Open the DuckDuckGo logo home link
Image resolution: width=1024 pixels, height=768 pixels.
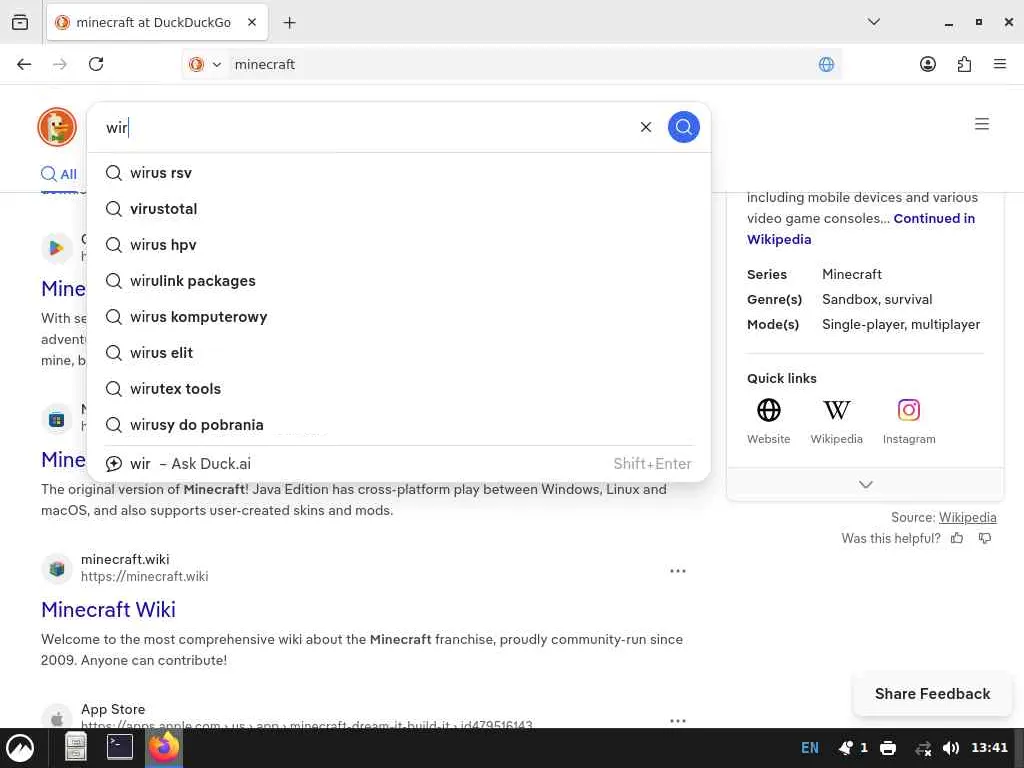click(x=57, y=127)
